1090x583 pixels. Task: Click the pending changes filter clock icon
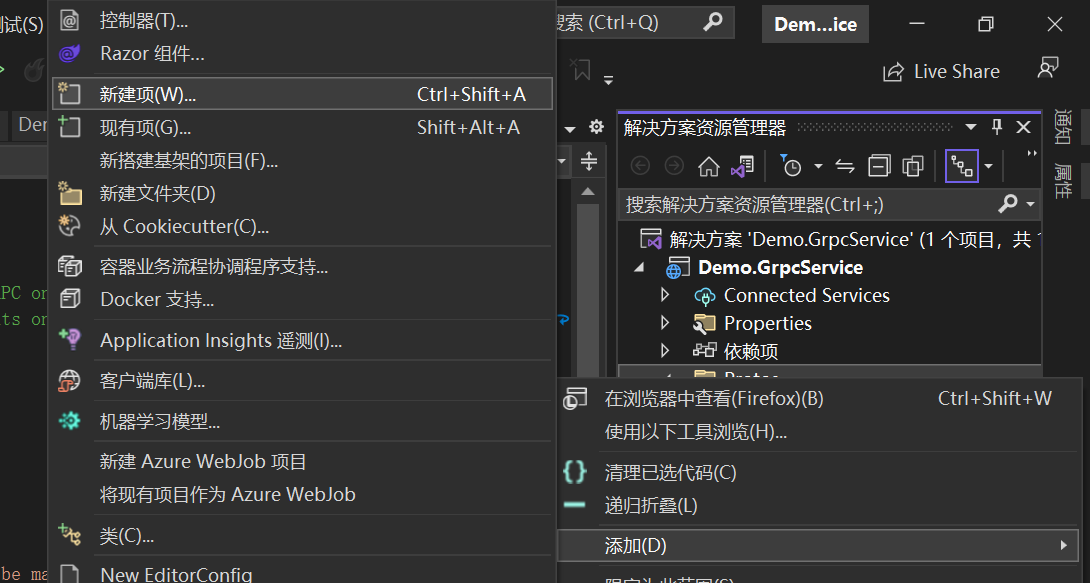click(790, 166)
